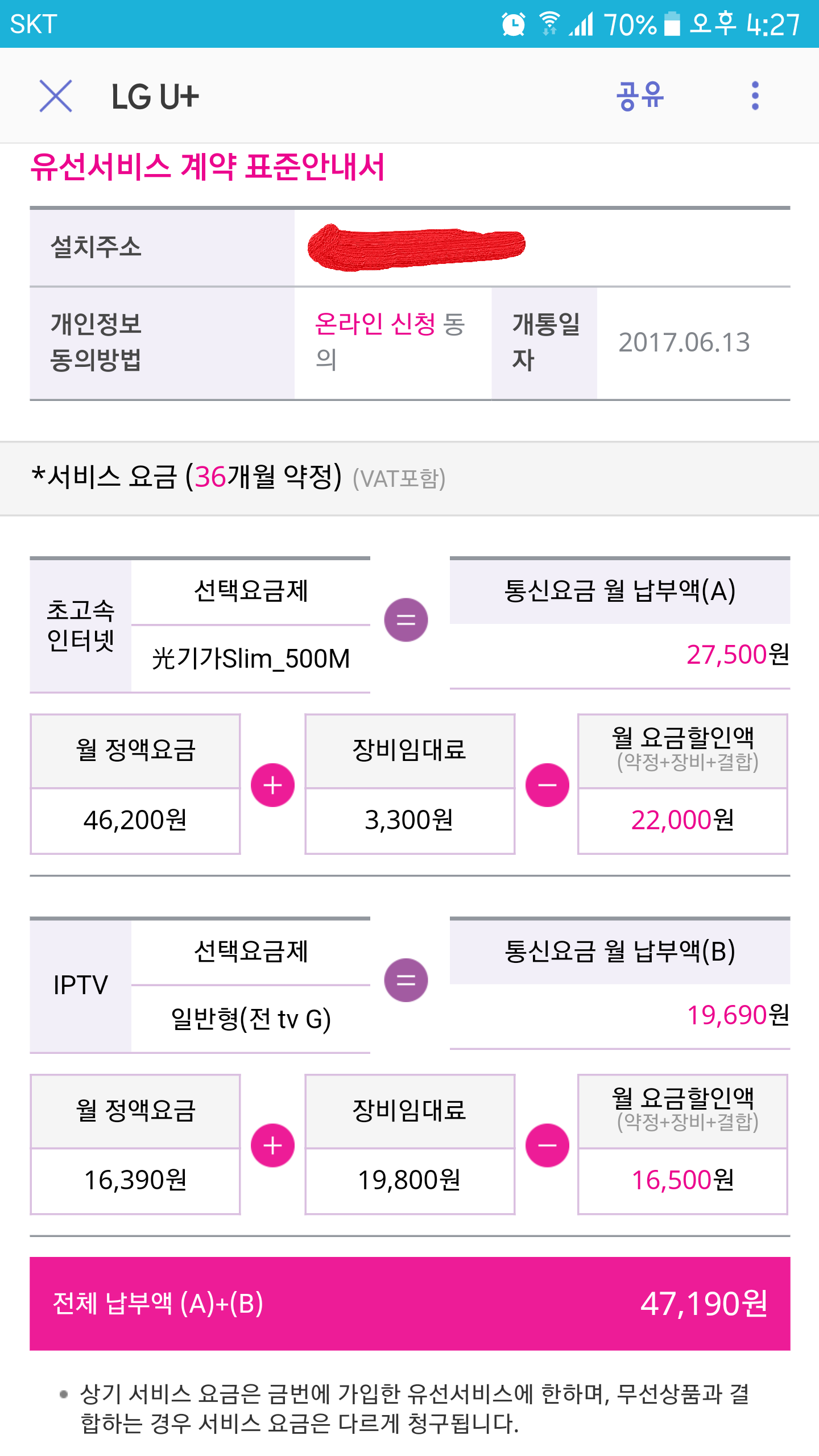Select the 光기가Slim_500M plan cell
The height and width of the screenshot is (1456, 819).
pos(251,659)
